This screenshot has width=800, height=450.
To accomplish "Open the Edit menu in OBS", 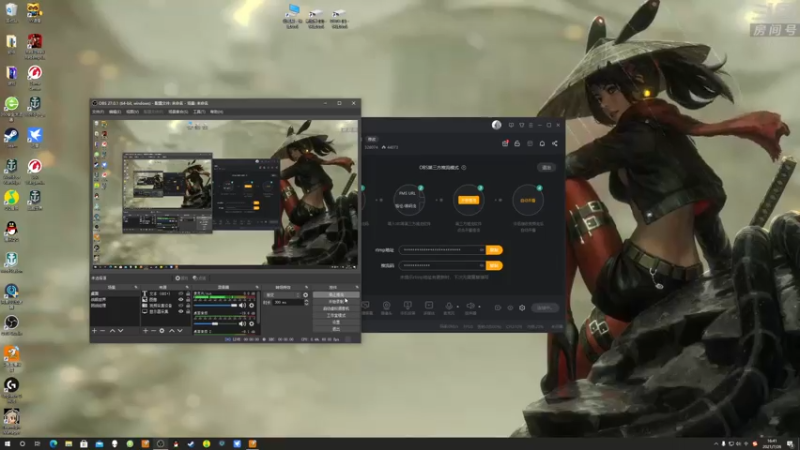I will click(x=115, y=111).
